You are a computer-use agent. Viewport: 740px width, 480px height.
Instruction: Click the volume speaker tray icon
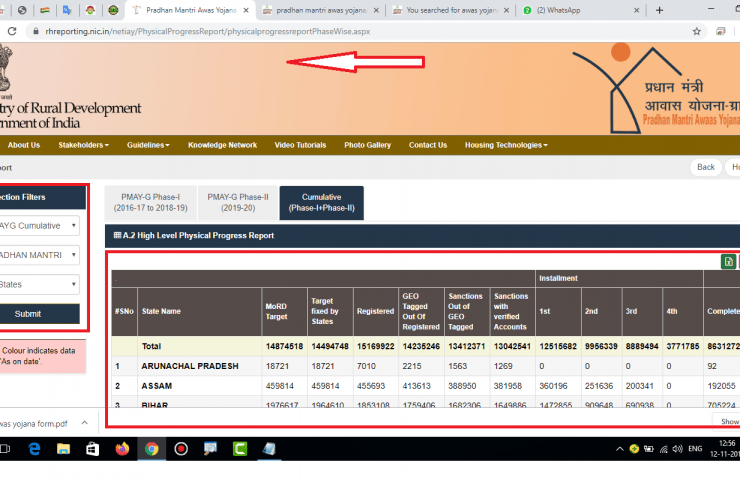pos(678,449)
